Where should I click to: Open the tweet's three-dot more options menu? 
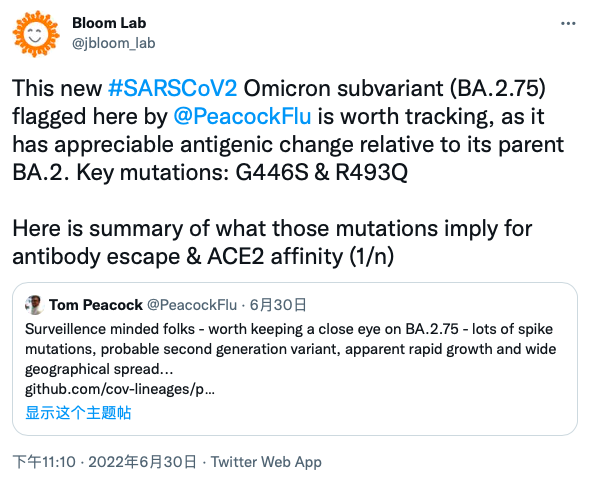(x=568, y=24)
